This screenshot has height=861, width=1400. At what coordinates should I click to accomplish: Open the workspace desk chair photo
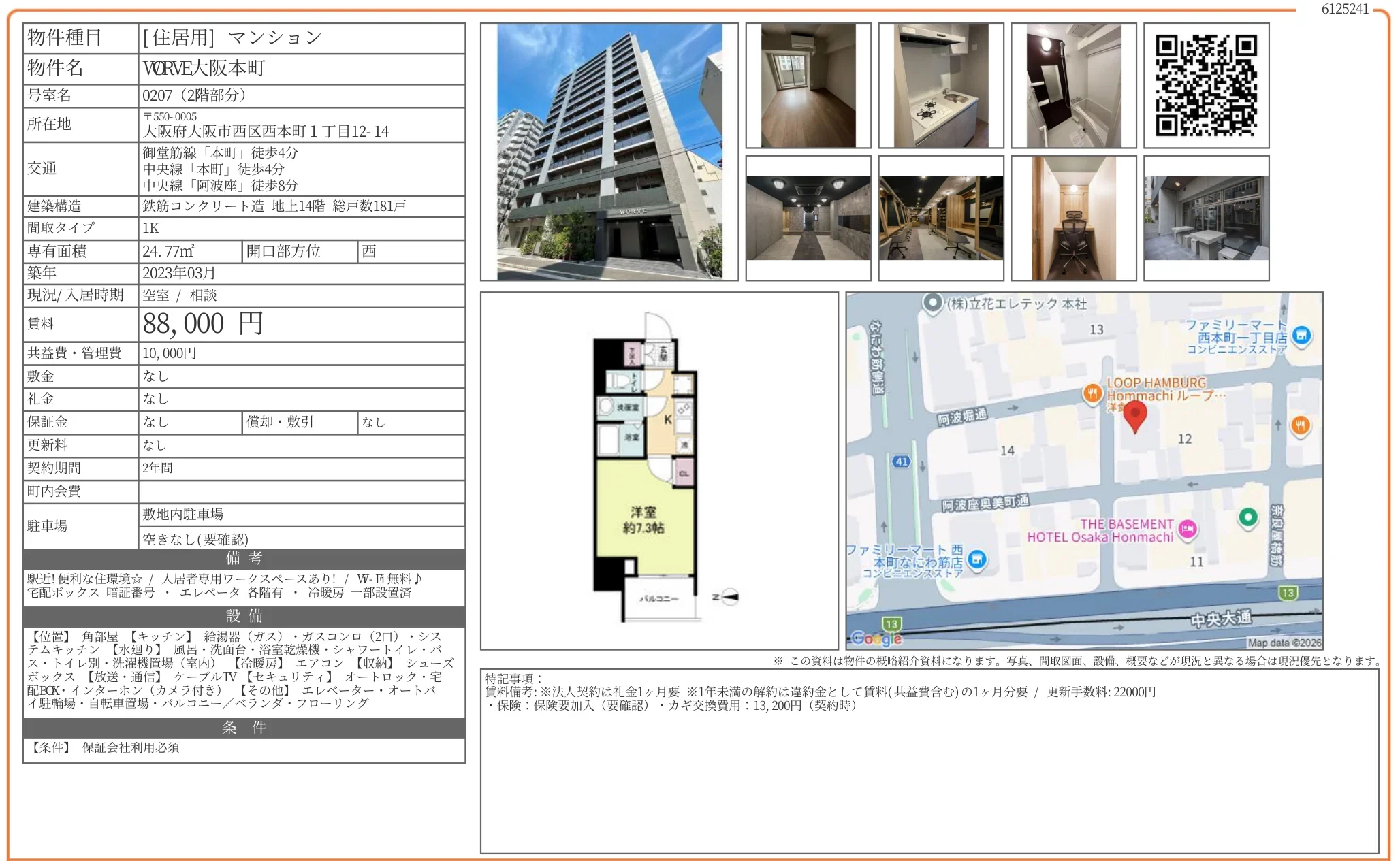coord(1074,218)
